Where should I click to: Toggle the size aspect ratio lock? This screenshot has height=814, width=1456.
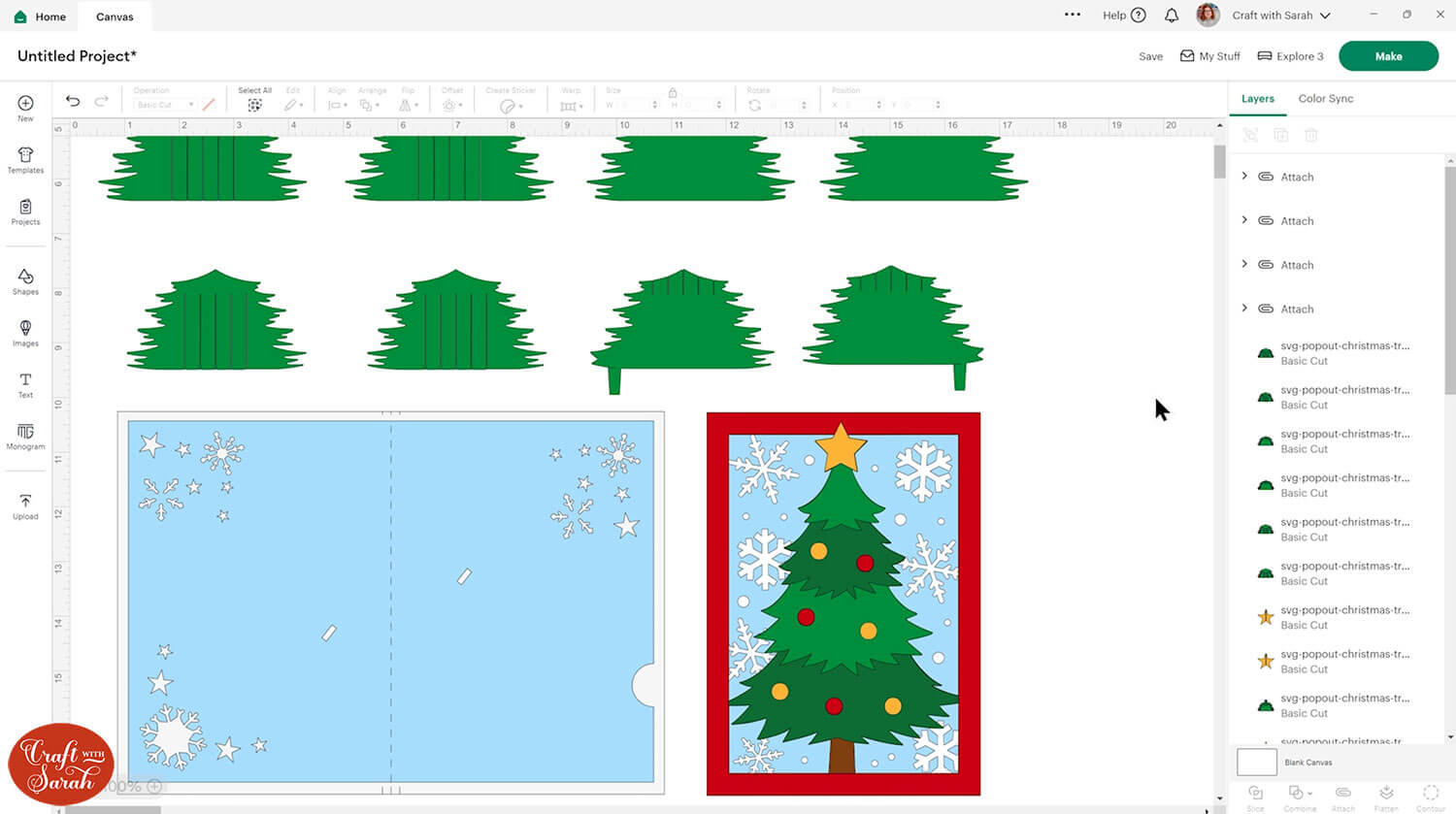[672, 92]
